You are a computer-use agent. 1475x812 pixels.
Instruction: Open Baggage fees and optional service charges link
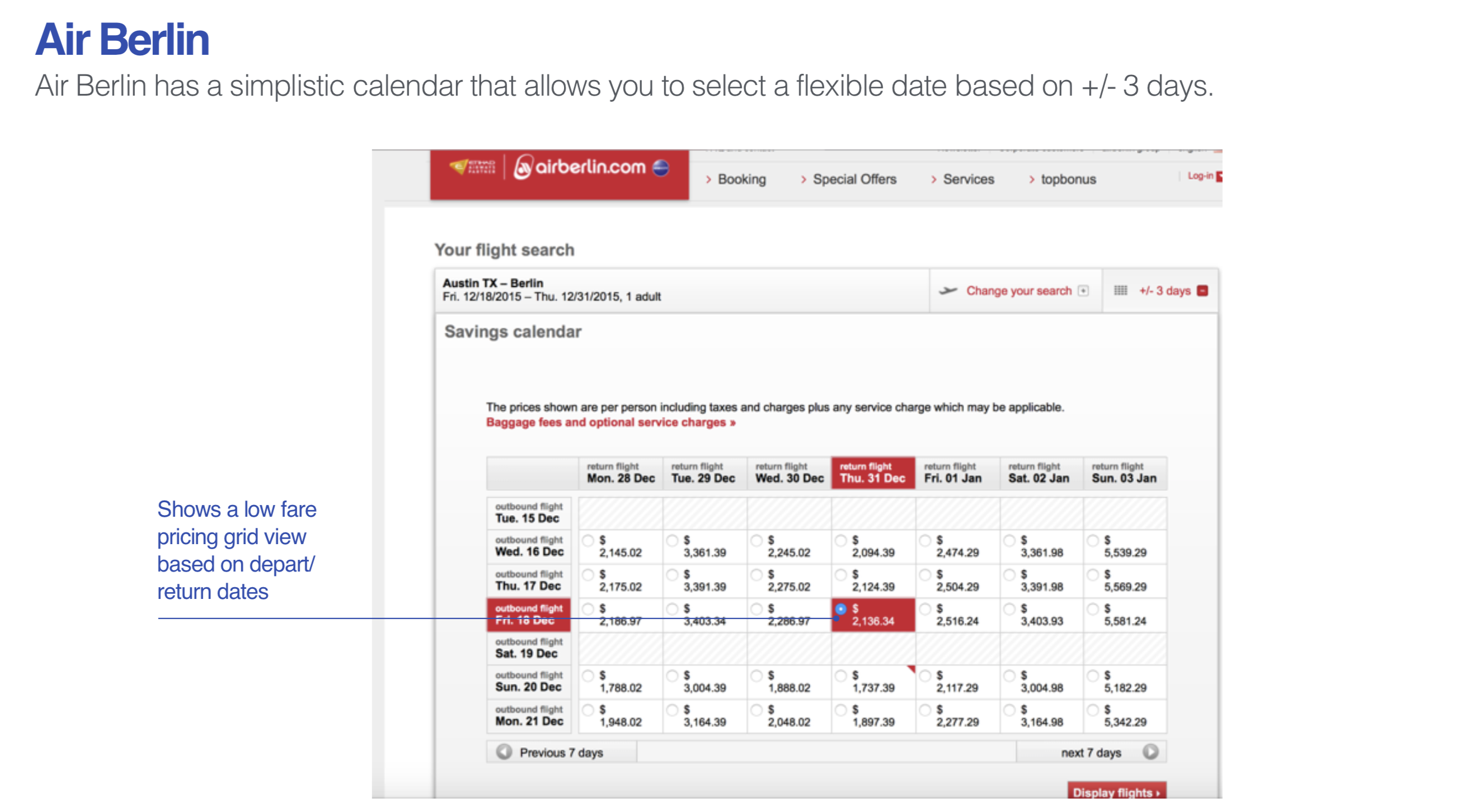coord(611,422)
